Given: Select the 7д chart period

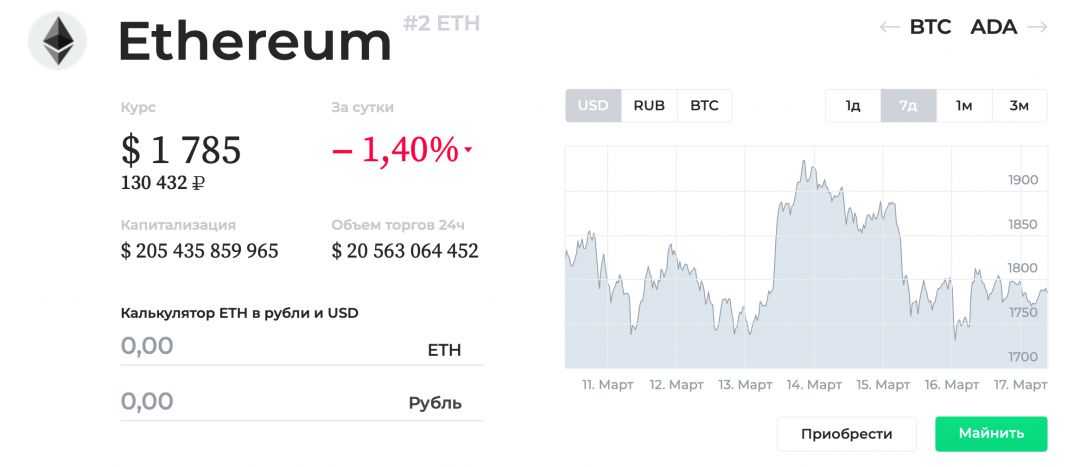Looking at the screenshot, I should point(908,106).
